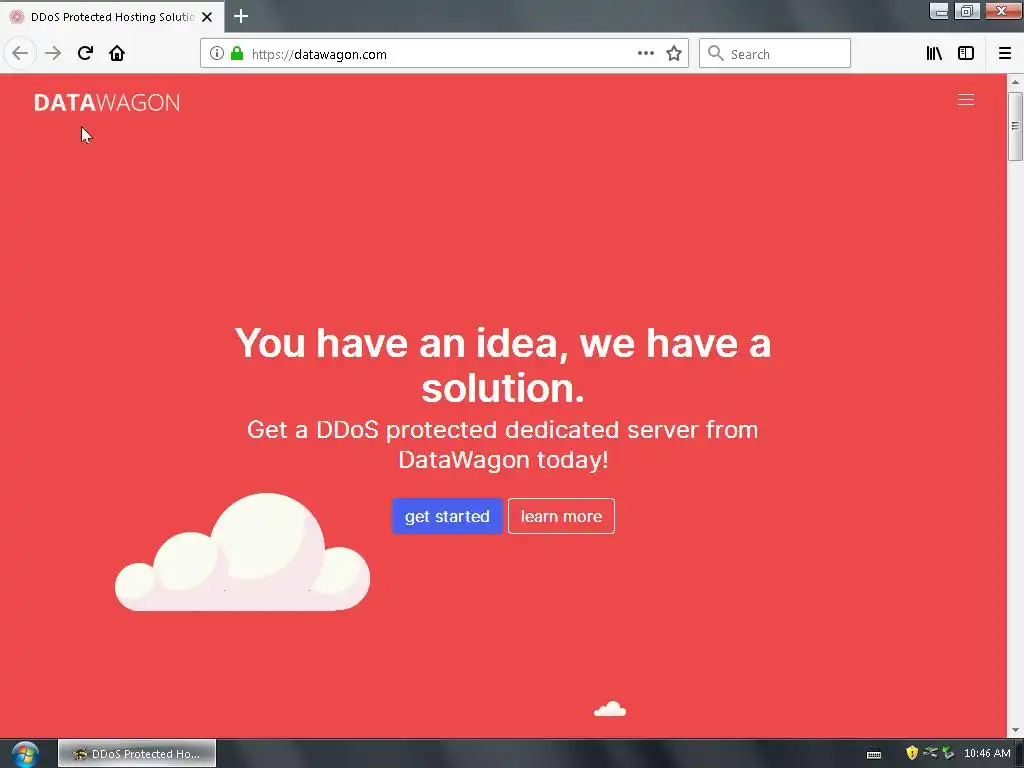This screenshot has width=1024, height=768.
Task: Click into the browser Search box
Action: [x=775, y=54]
